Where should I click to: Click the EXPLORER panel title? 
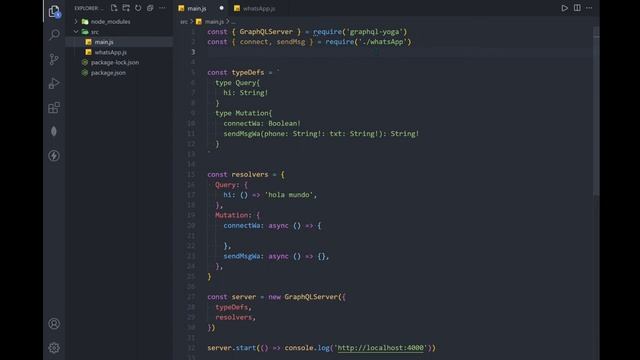pyautogui.click(x=86, y=8)
